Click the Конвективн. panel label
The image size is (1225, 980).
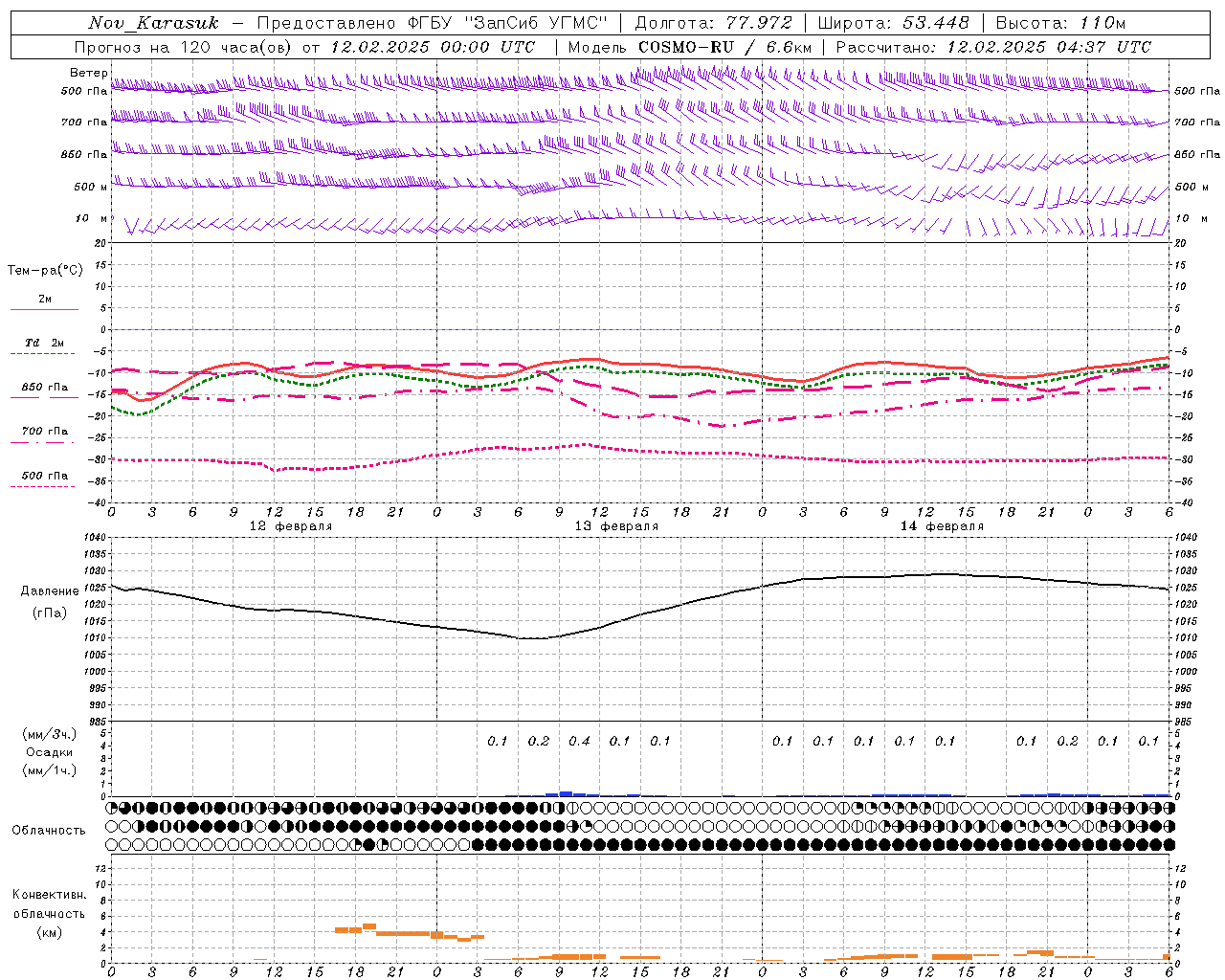49,895
